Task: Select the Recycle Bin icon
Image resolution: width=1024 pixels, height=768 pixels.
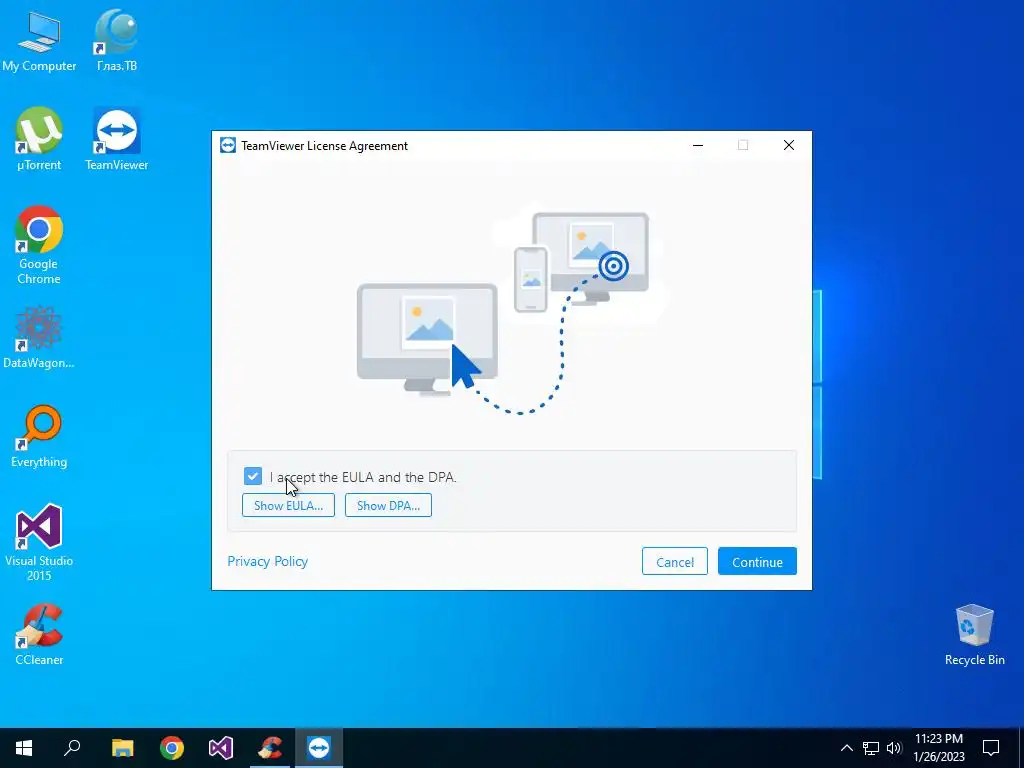Action: pyautogui.click(x=974, y=635)
